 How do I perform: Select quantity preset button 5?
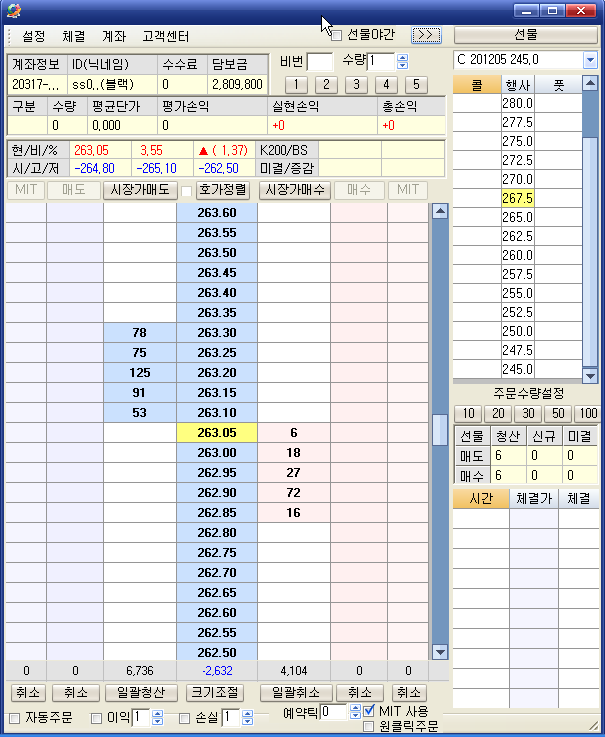click(x=416, y=85)
